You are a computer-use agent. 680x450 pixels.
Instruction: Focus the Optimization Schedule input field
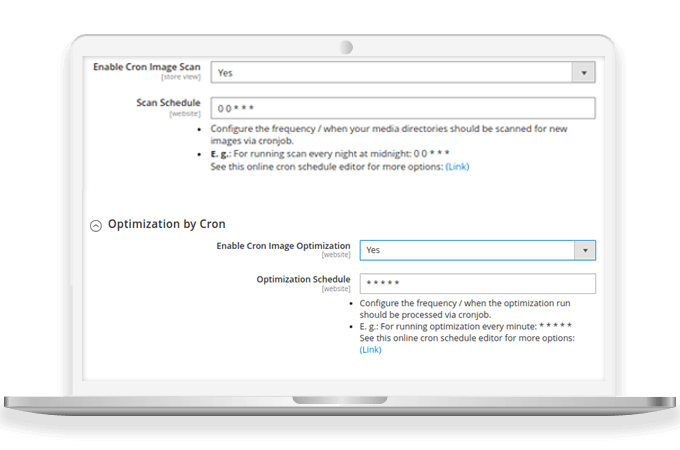pyautogui.click(x=477, y=284)
